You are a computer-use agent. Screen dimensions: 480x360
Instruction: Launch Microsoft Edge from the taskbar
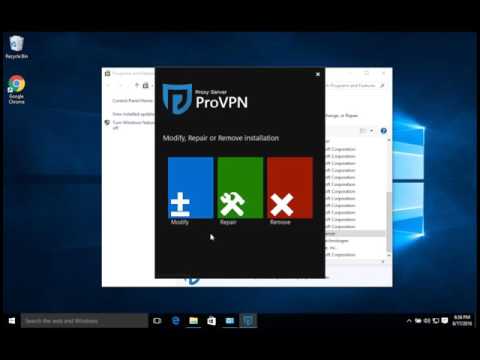click(x=176, y=321)
